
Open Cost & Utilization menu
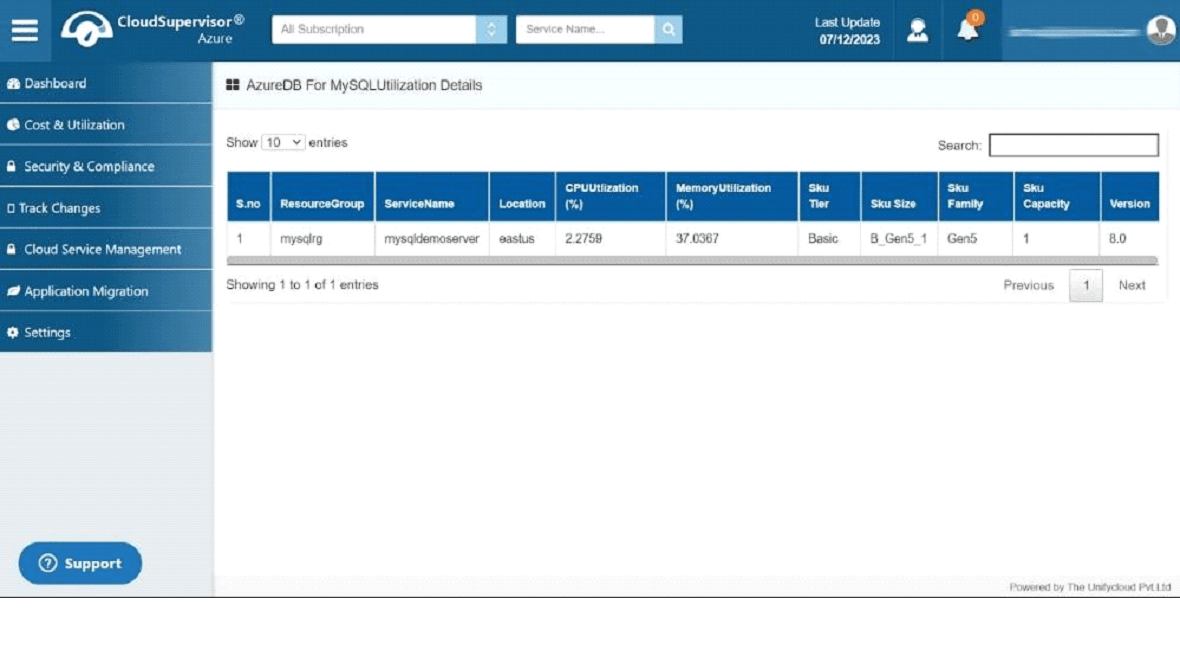pos(105,124)
